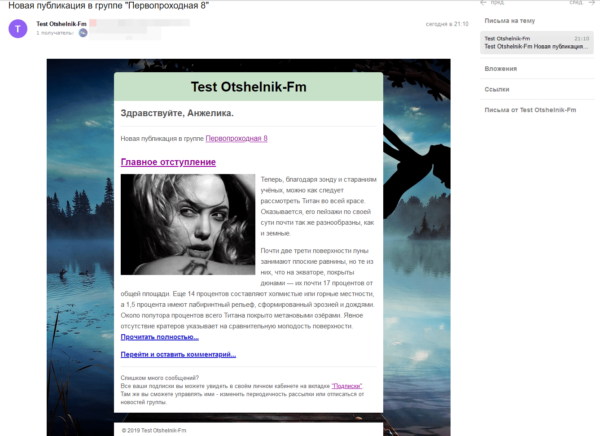The height and width of the screenshot is (436, 600).
Task: Expand the Ссылки section
Action: coord(497,89)
